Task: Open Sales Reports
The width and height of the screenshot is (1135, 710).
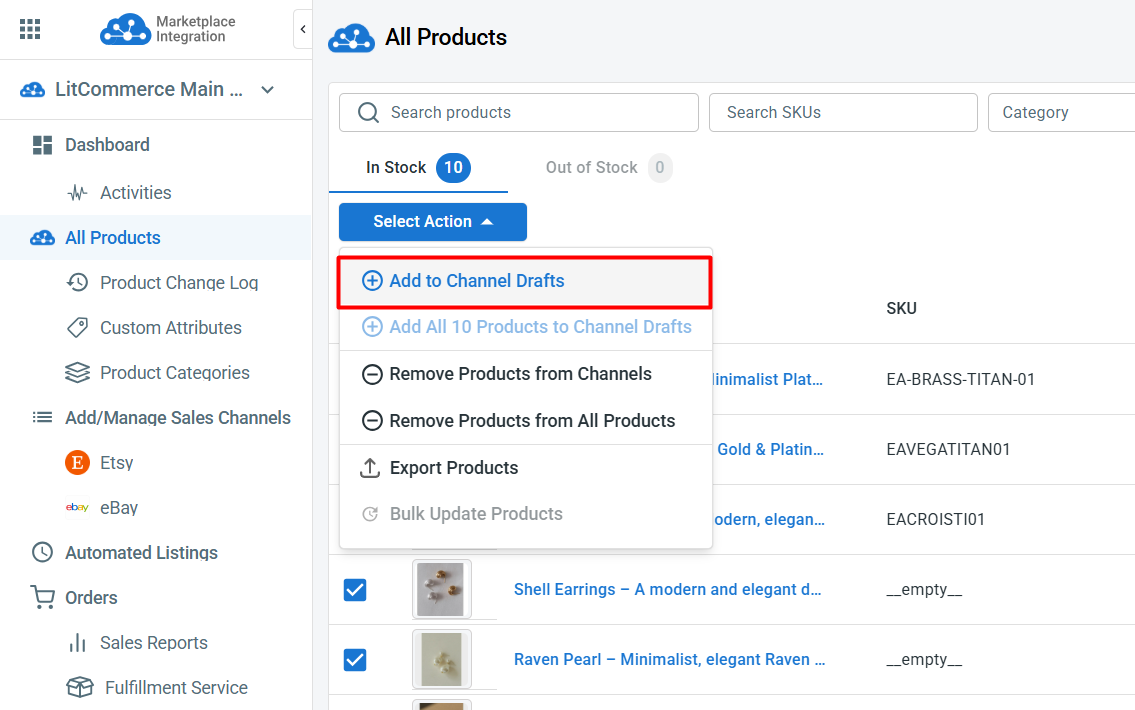Action: click(x=153, y=643)
